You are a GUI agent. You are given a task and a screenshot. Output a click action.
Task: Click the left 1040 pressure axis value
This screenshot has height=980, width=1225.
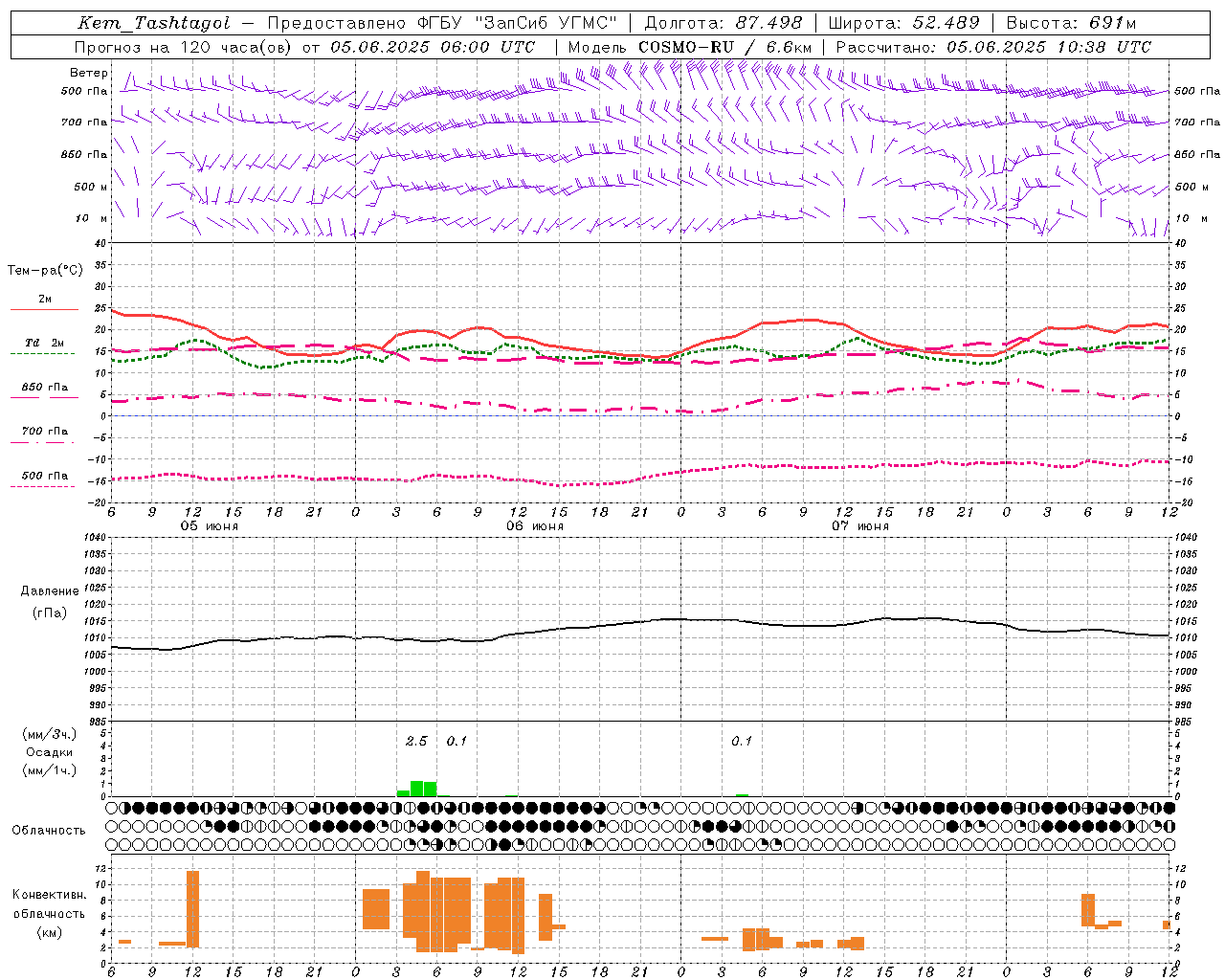(97, 537)
